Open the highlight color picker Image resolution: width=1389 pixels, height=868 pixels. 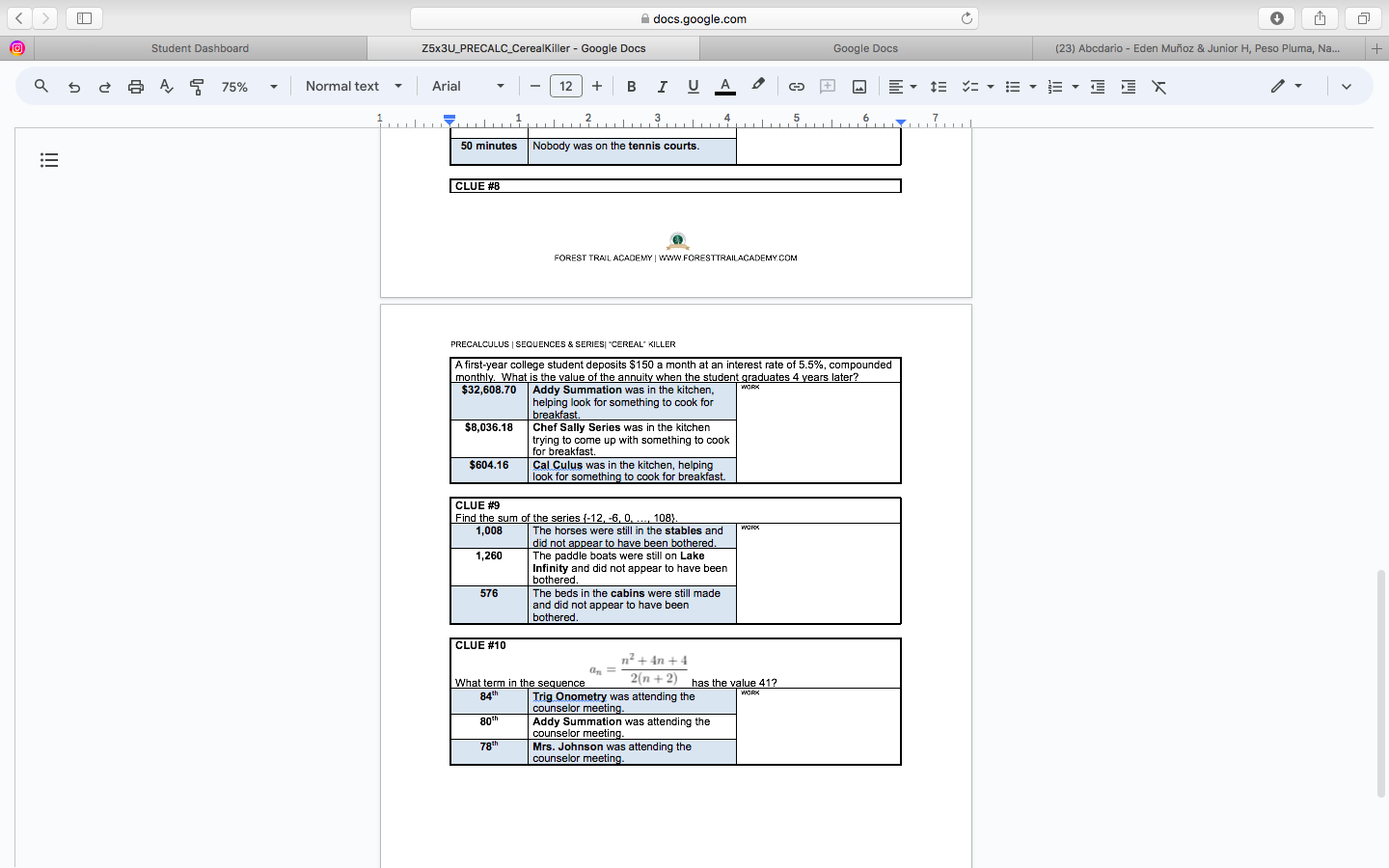(758, 86)
